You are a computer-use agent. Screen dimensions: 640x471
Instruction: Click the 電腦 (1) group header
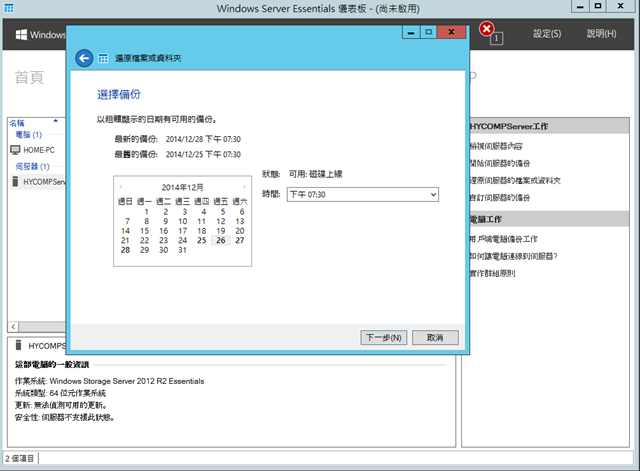coord(29,135)
